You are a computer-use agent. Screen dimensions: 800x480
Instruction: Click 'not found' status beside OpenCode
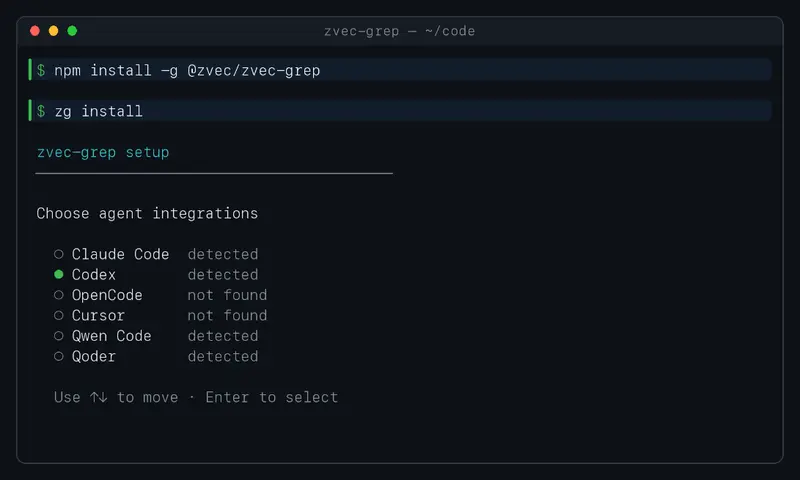[227, 295]
